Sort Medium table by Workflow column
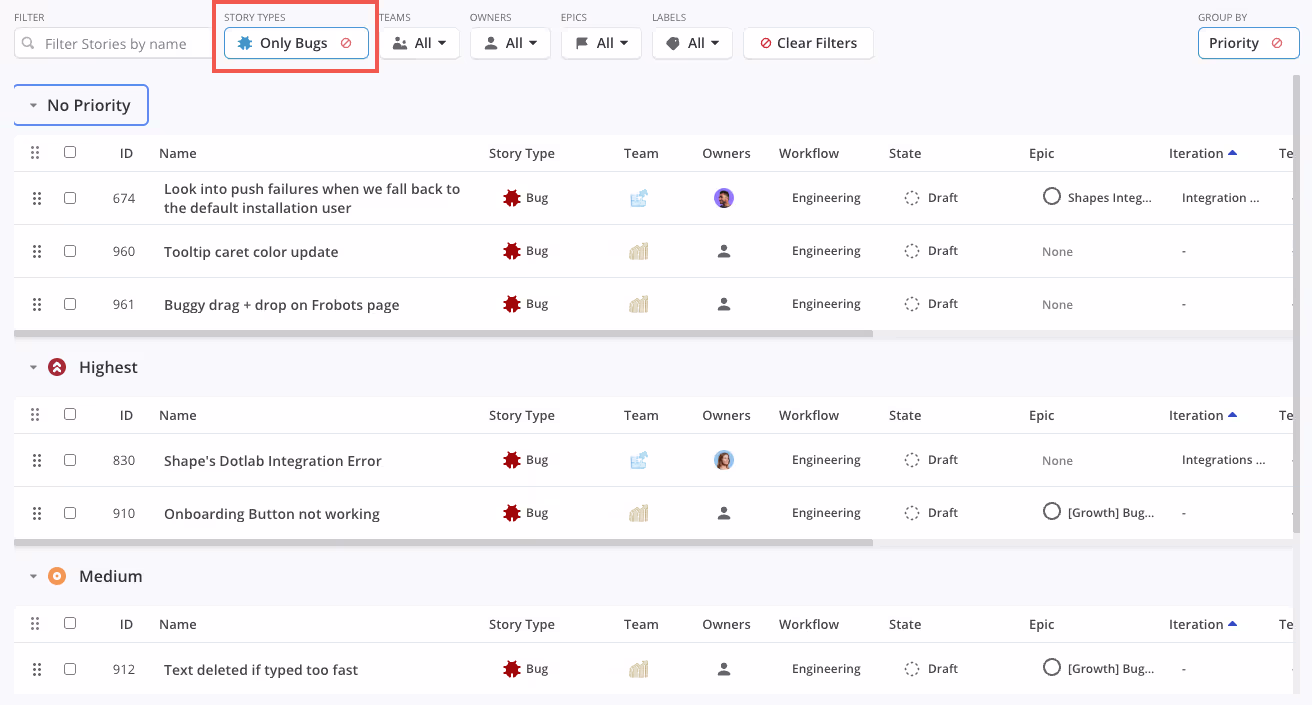This screenshot has width=1312, height=705. click(809, 624)
